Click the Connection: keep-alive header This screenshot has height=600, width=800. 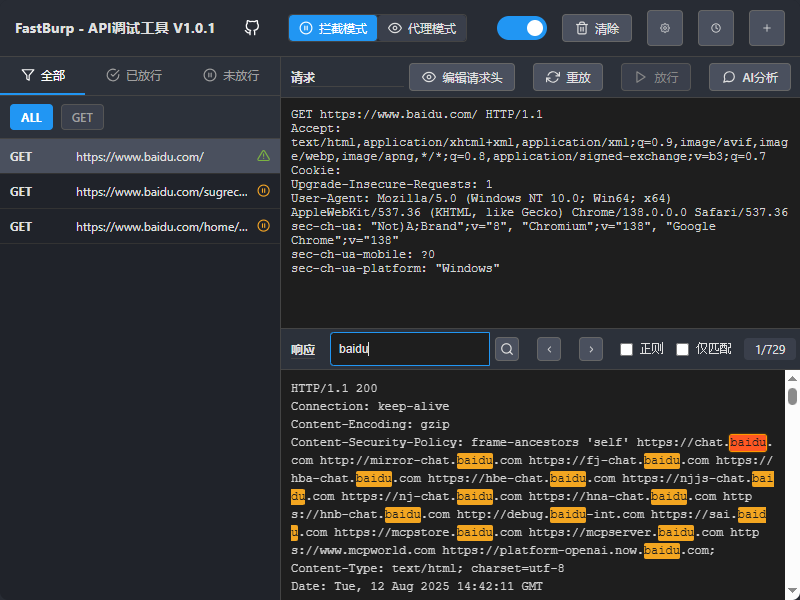[x=370, y=406]
